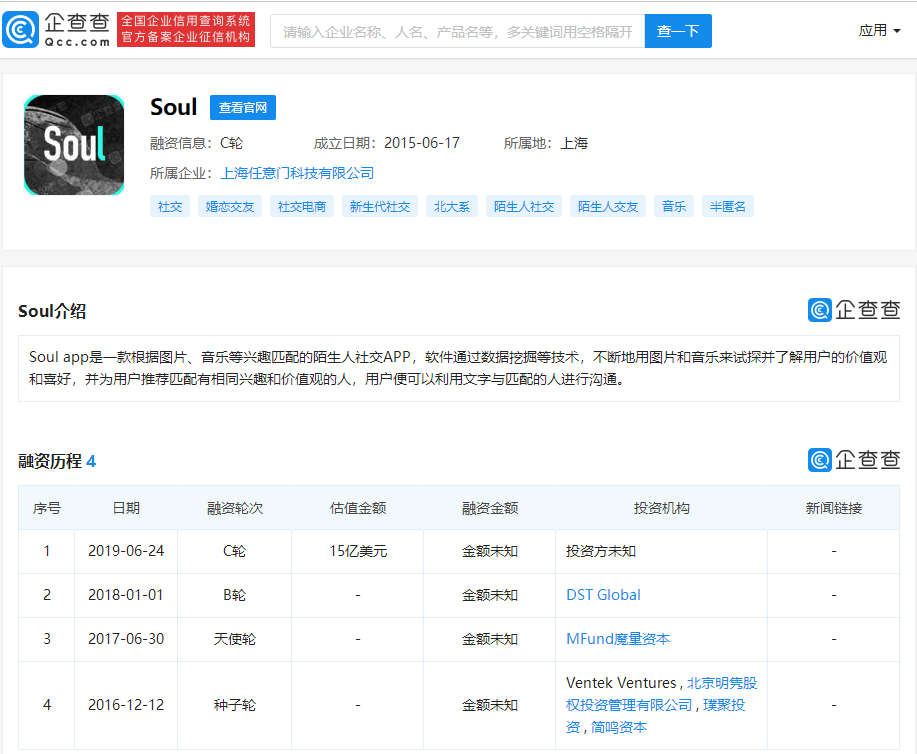Open the 应用 dropdown at top right
Screen dimensions: 917x754
(879, 30)
